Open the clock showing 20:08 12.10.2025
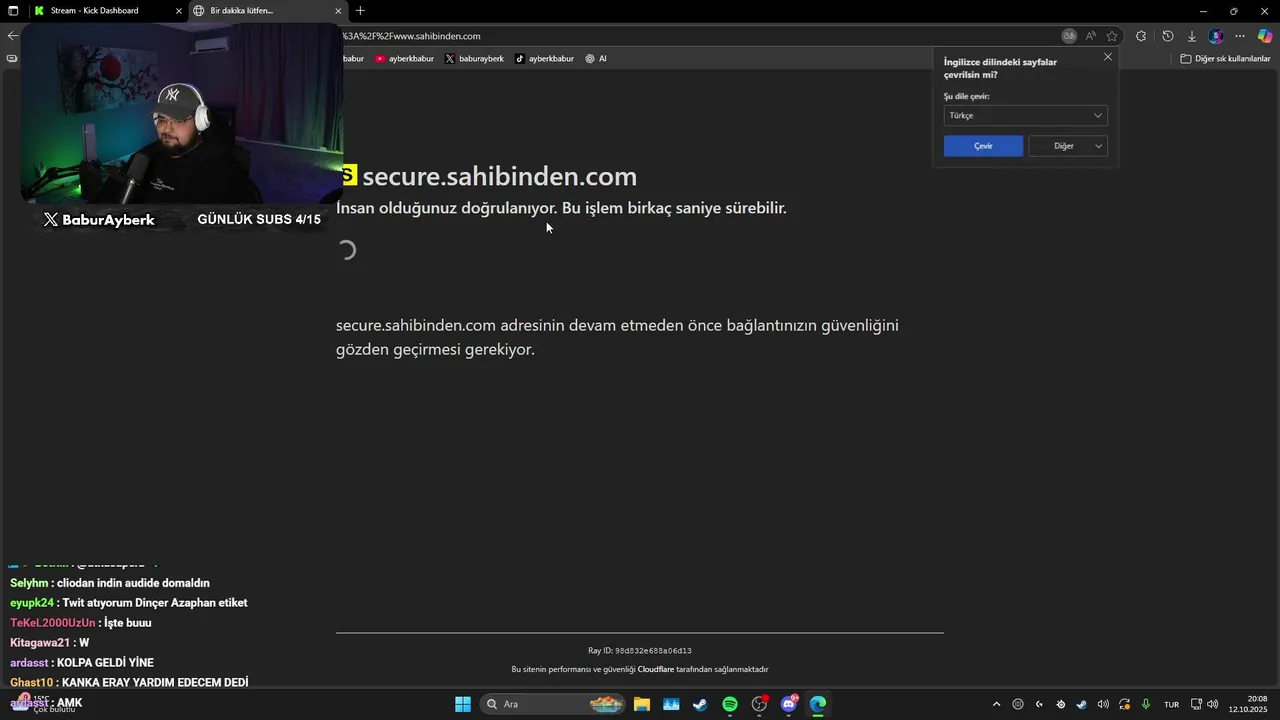 1248,704
